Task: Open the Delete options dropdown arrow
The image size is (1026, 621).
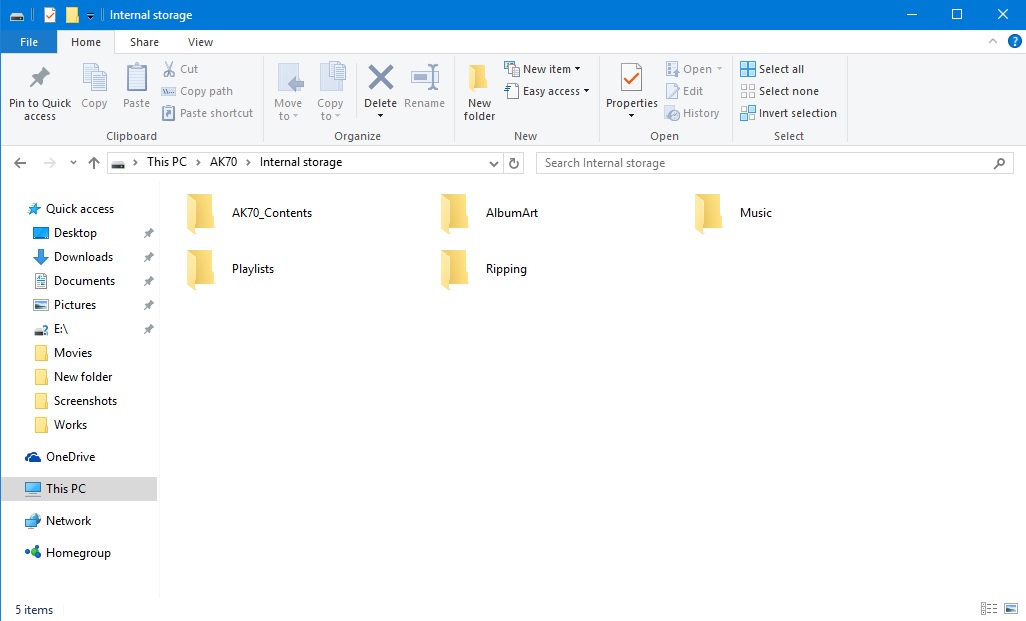Action: pyautogui.click(x=380, y=116)
